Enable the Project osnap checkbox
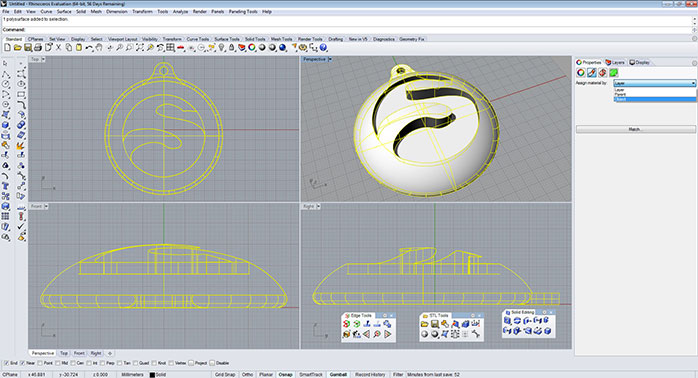698x378 pixels. (191, 363)
